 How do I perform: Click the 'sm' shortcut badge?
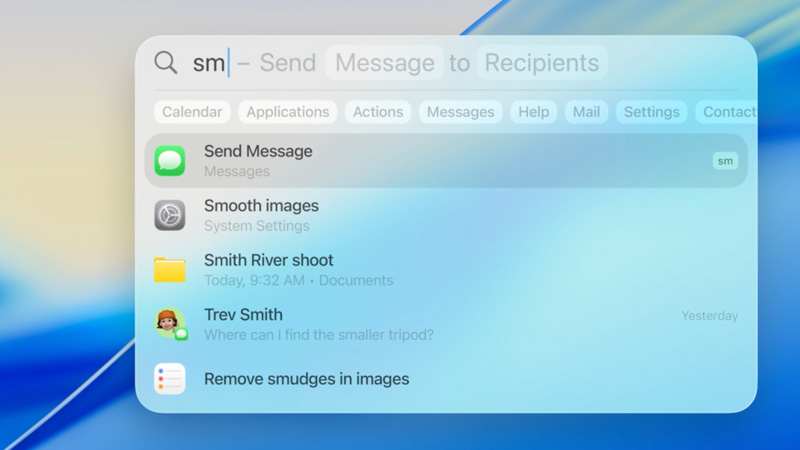(x=725, y=161)
